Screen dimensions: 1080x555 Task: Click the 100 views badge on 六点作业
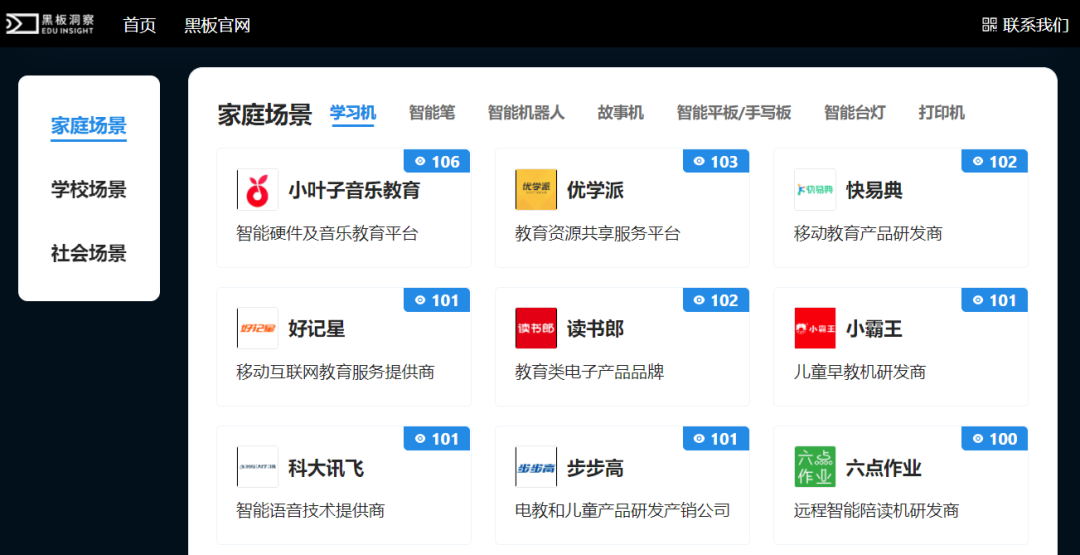(x=995, y=439)
